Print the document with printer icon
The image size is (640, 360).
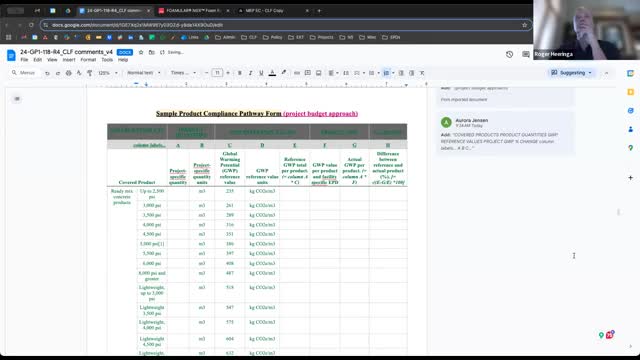[69, 73]
